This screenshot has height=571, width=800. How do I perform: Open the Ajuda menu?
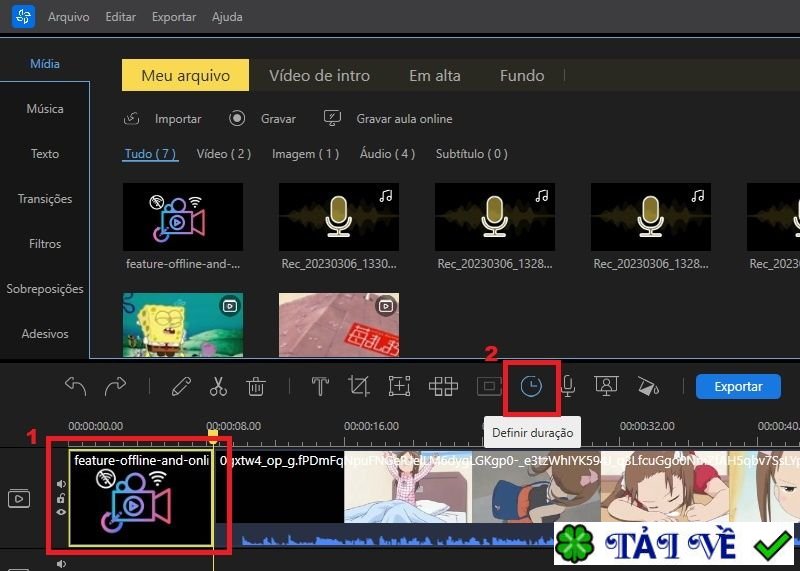click(x=227, y=17)
